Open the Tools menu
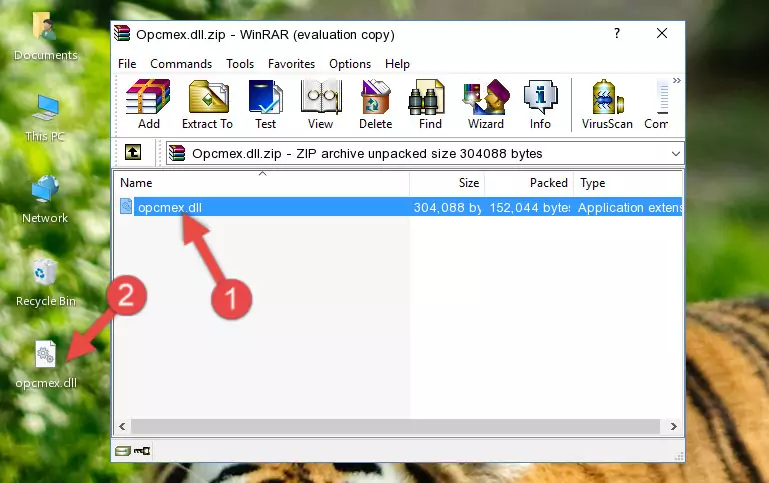Image resolution: width=769 pixels, height=483 pixels. [x=240, y=64]
